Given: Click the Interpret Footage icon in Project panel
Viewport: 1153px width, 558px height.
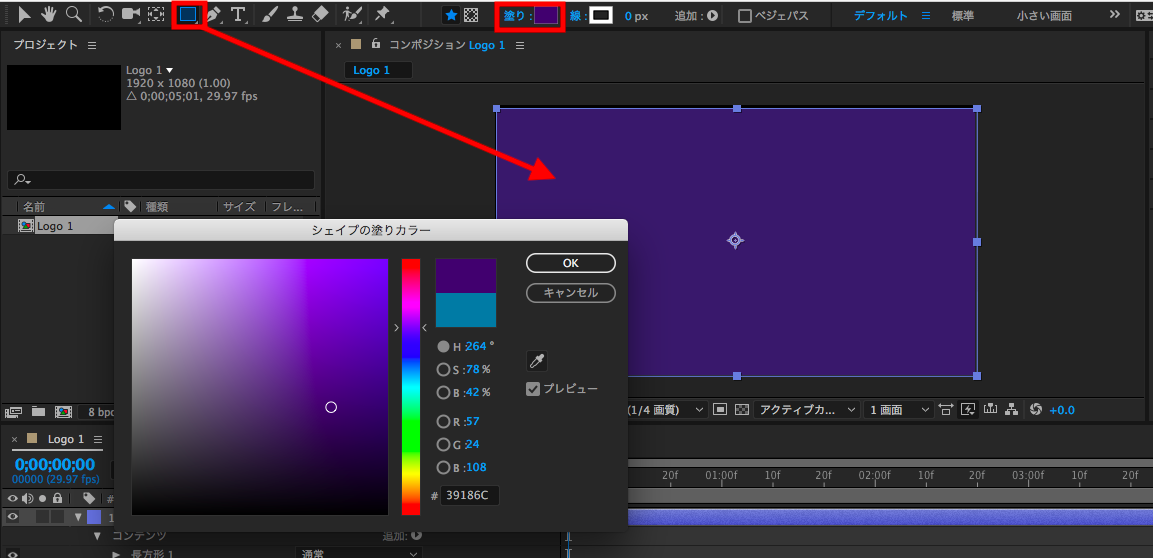Looking at the screenshot, I should (15, 412).
